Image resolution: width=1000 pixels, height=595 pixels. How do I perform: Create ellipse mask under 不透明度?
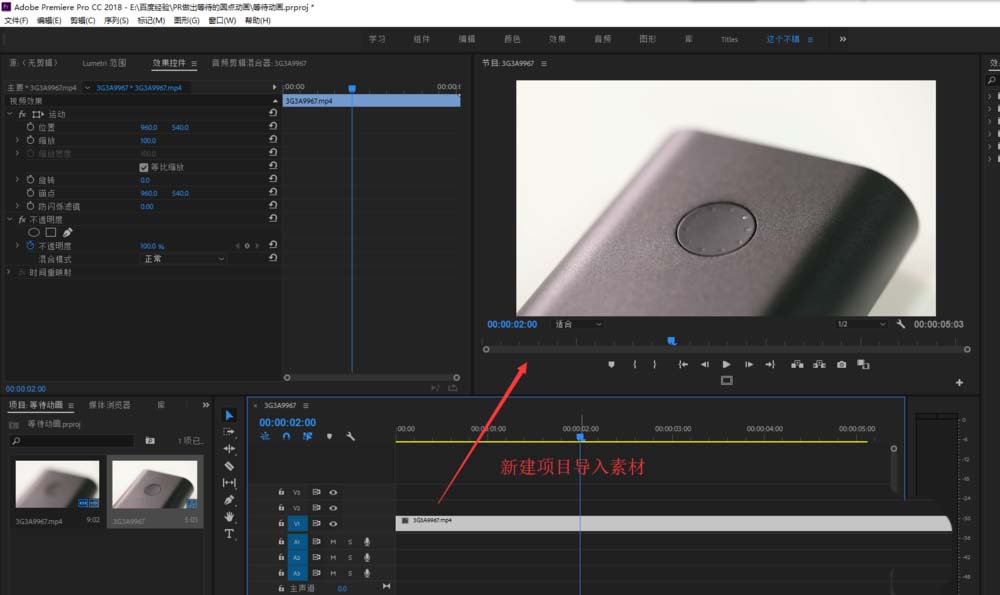(x=34, y=233)
